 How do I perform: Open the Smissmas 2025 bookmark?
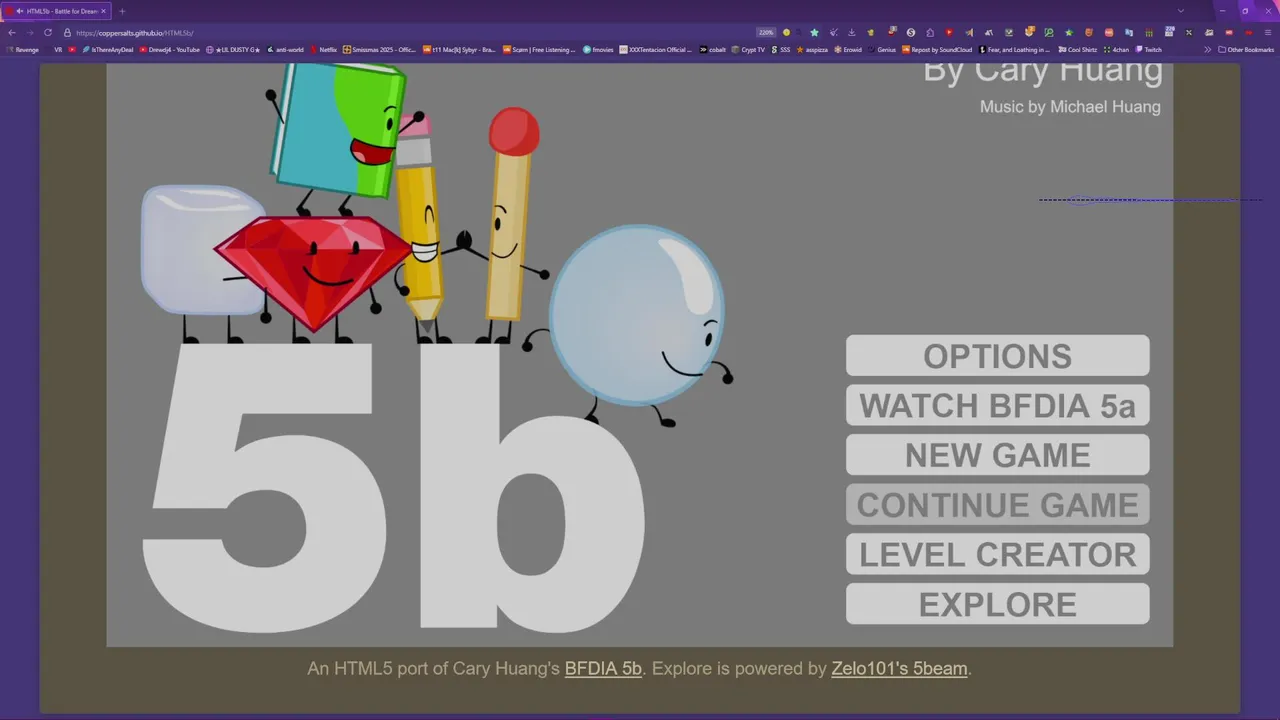[379, 49]
